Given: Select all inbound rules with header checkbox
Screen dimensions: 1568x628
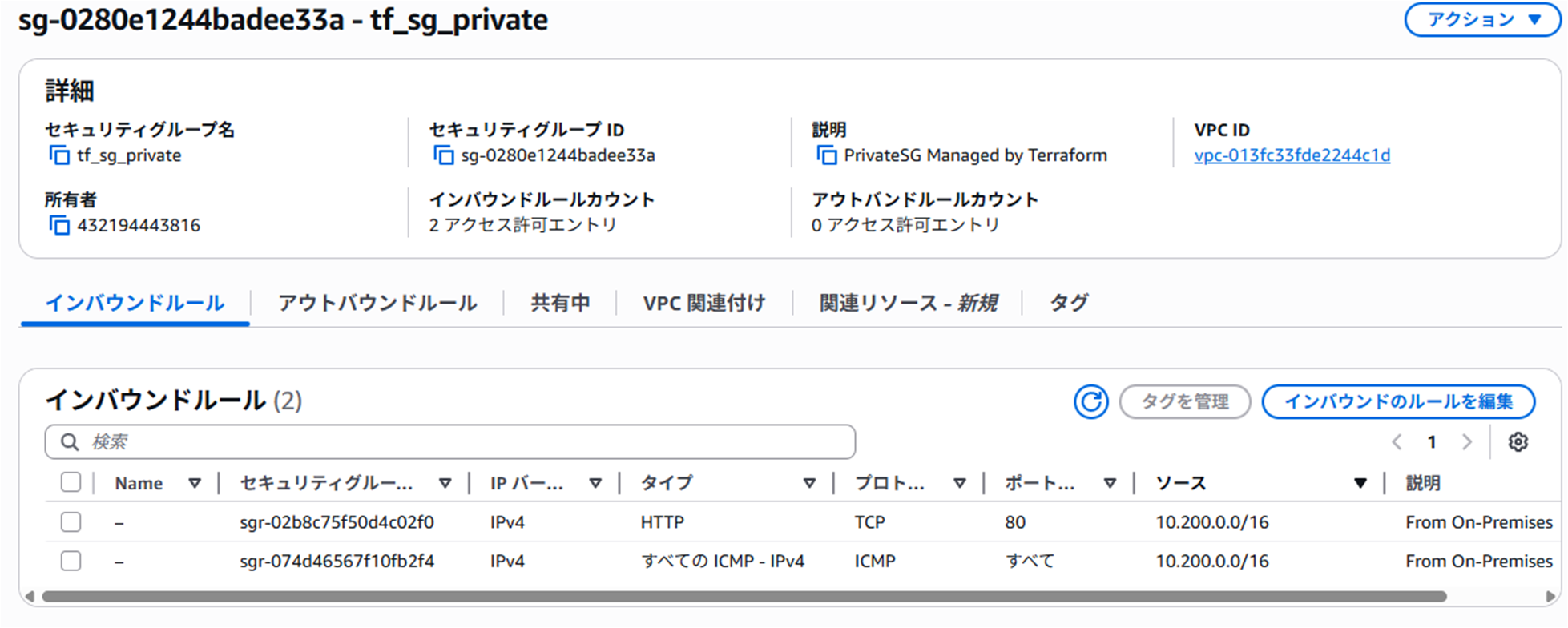Looking at the screenshot, I should (x=71, y=482).
